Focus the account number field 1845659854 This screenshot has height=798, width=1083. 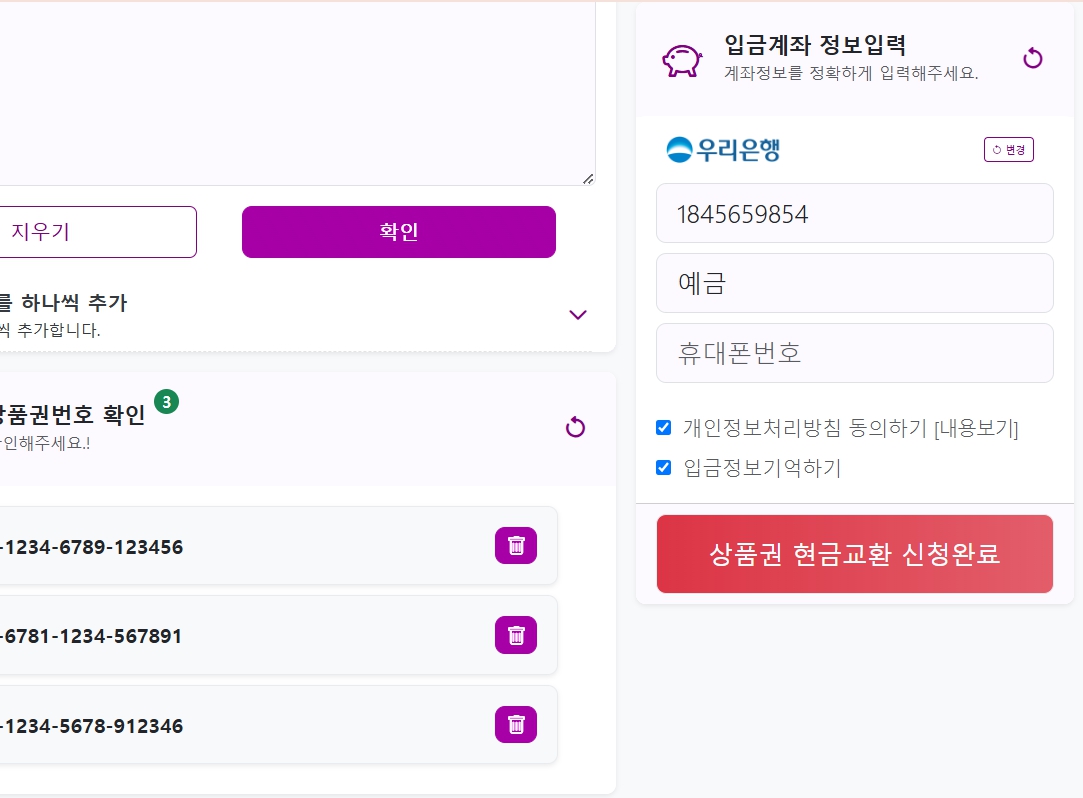pyautogui.click(x=854, y=213)
